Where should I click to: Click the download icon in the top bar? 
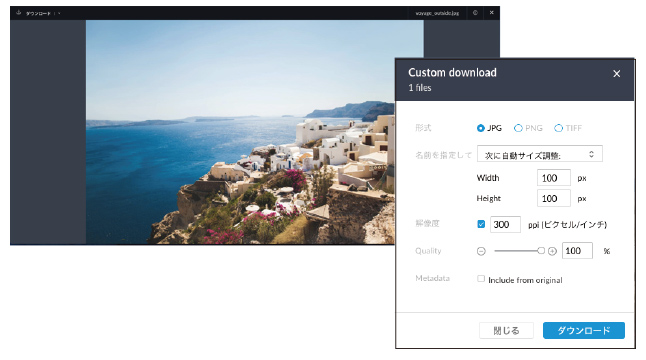19,13
